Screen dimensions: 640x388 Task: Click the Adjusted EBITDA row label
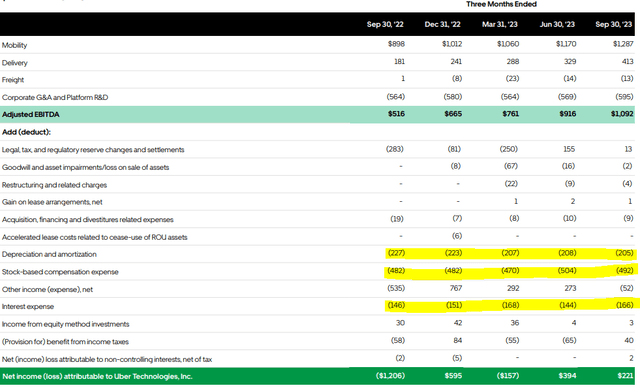[x=31, y=115]
